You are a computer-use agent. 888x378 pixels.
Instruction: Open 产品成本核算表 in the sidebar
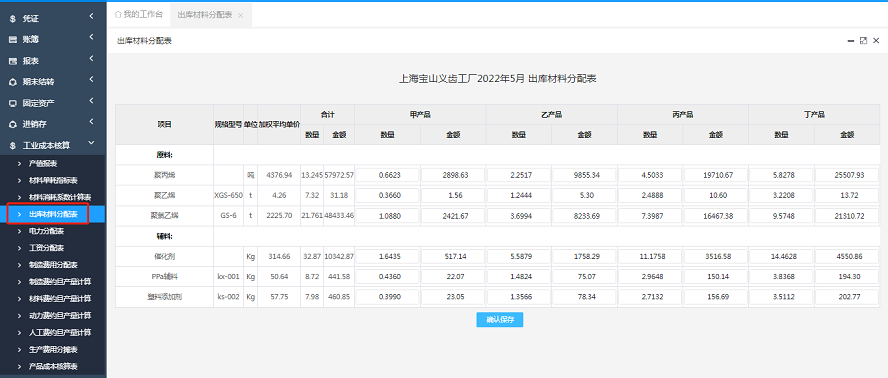(x=53, y=367)
